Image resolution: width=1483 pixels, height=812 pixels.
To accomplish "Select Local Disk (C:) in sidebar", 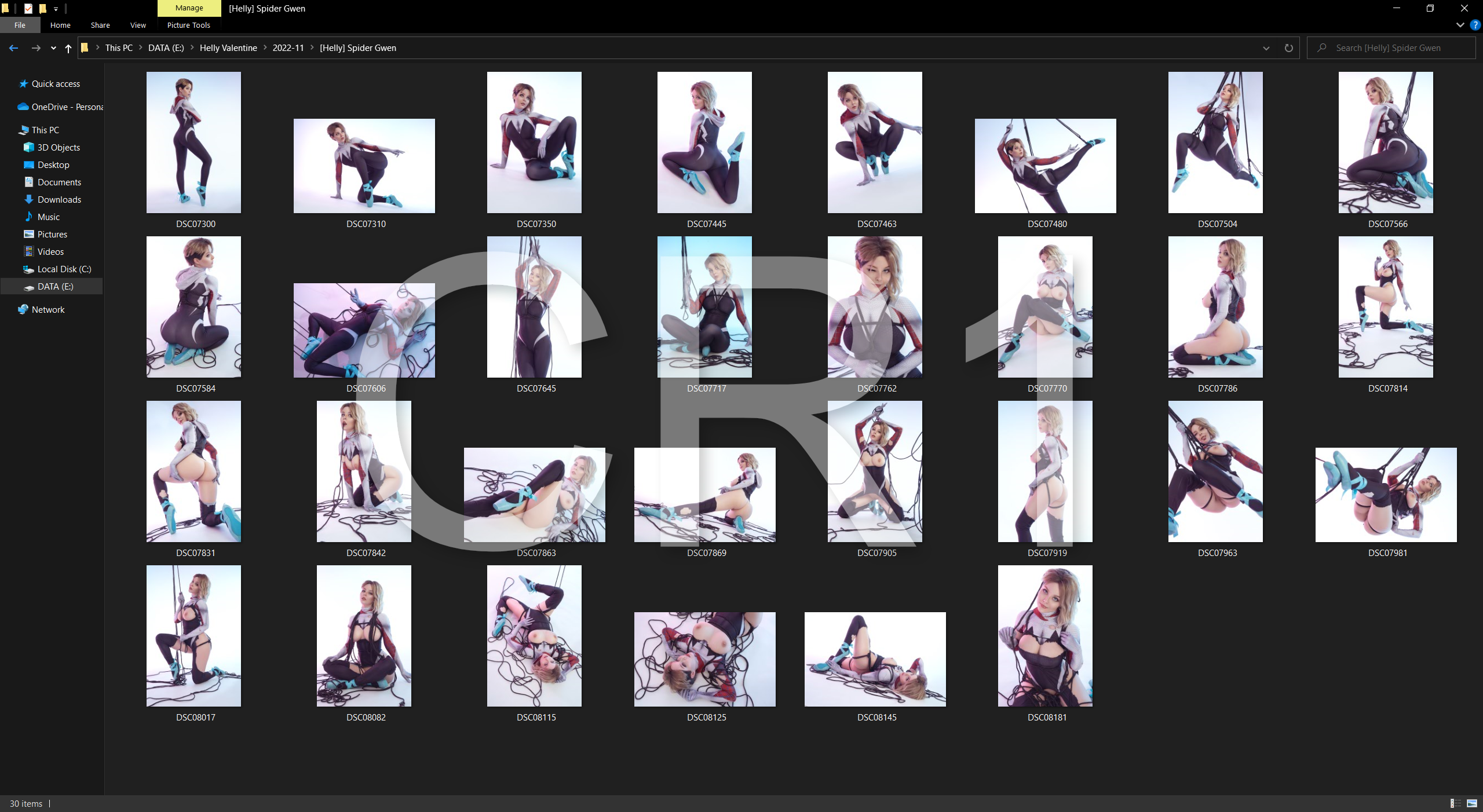I will pyautogui.click(x=64, y=269).
